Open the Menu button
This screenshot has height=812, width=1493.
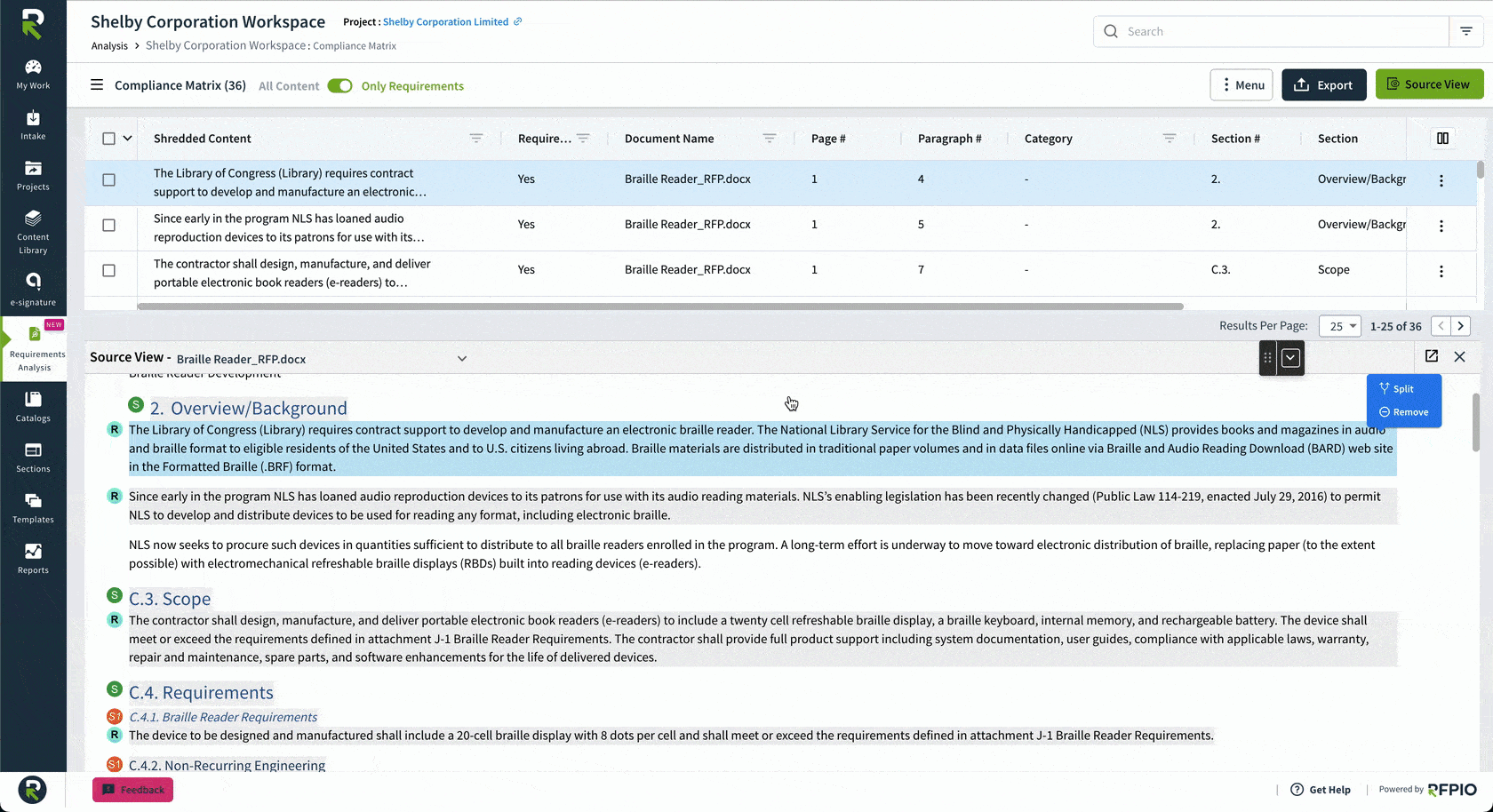click(1241, 84)
